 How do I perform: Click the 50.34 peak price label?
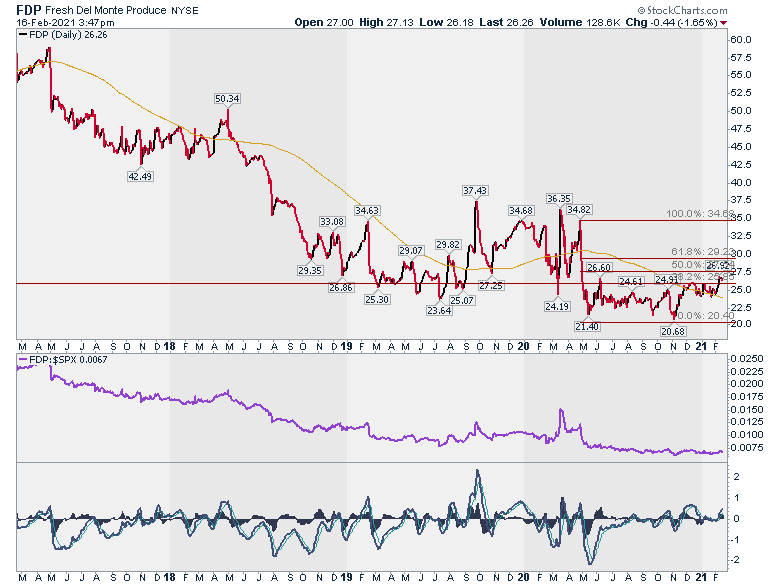point(227,98)
